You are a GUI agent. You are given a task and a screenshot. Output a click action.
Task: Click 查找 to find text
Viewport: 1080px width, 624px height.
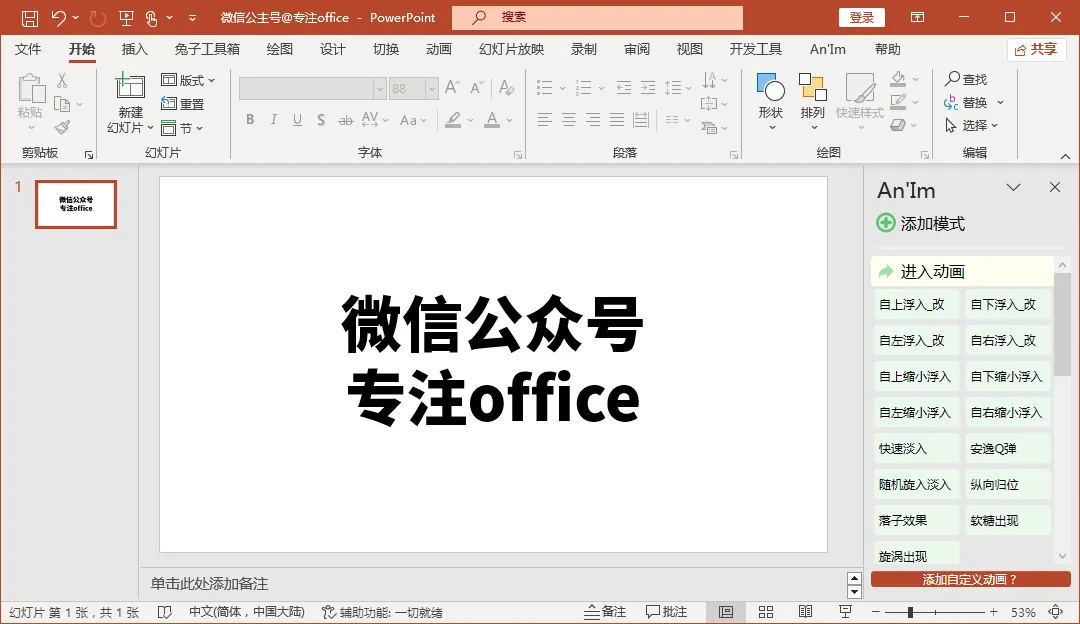coord(966,79)
